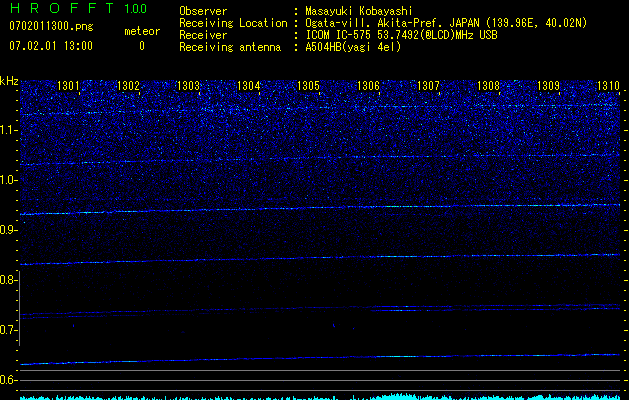Select observer name Masayuki Kobayashi

[359, 11]
